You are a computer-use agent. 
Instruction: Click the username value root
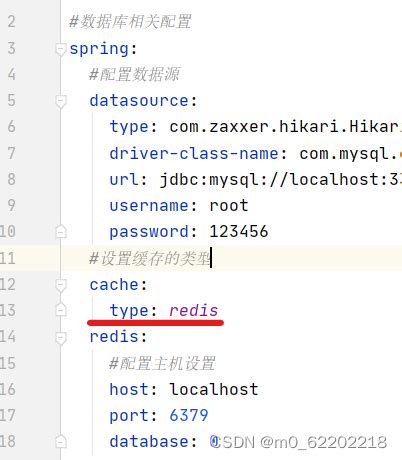[229, 205]
